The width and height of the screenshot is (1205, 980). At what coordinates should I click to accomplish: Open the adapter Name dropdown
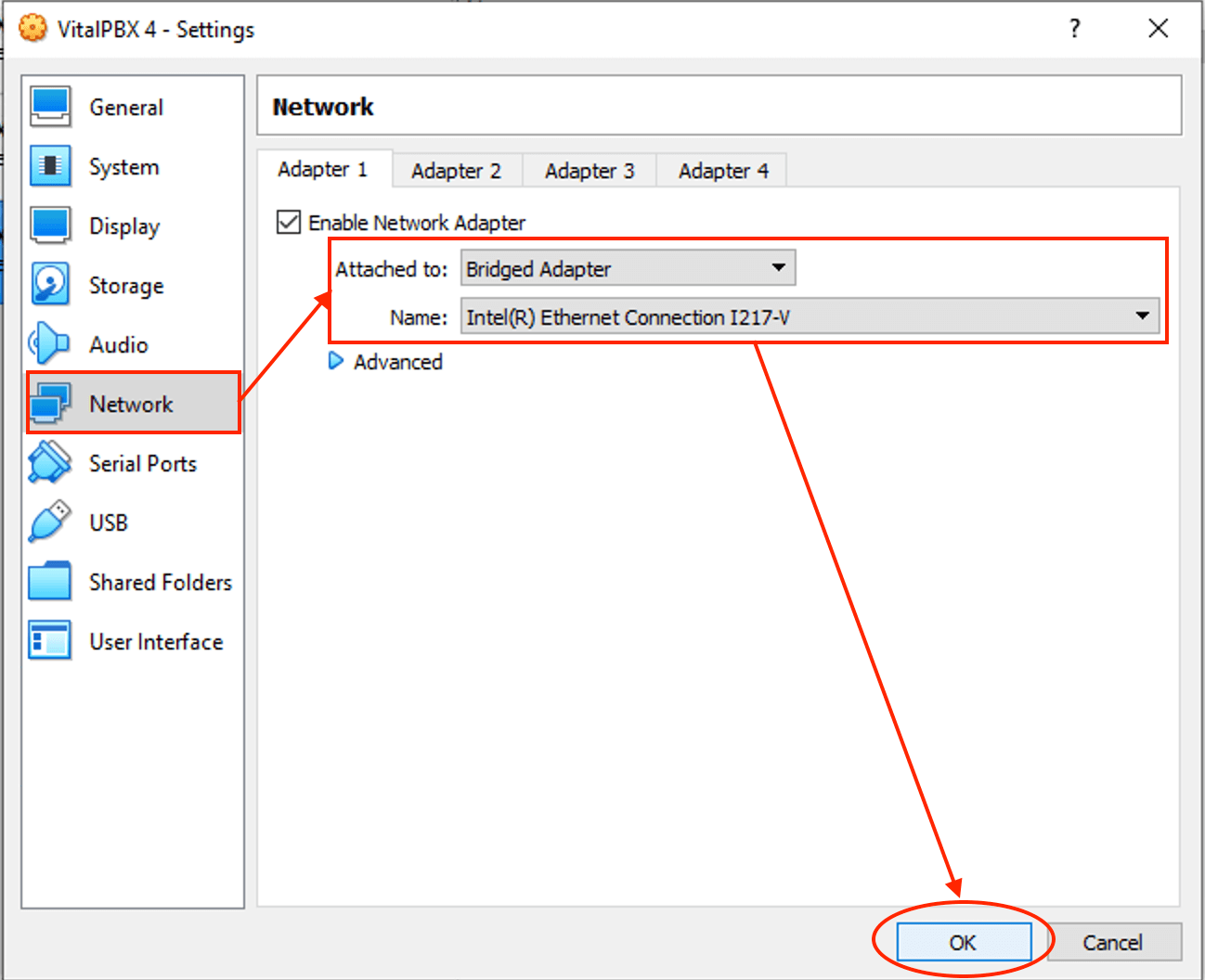(1142, 316)
